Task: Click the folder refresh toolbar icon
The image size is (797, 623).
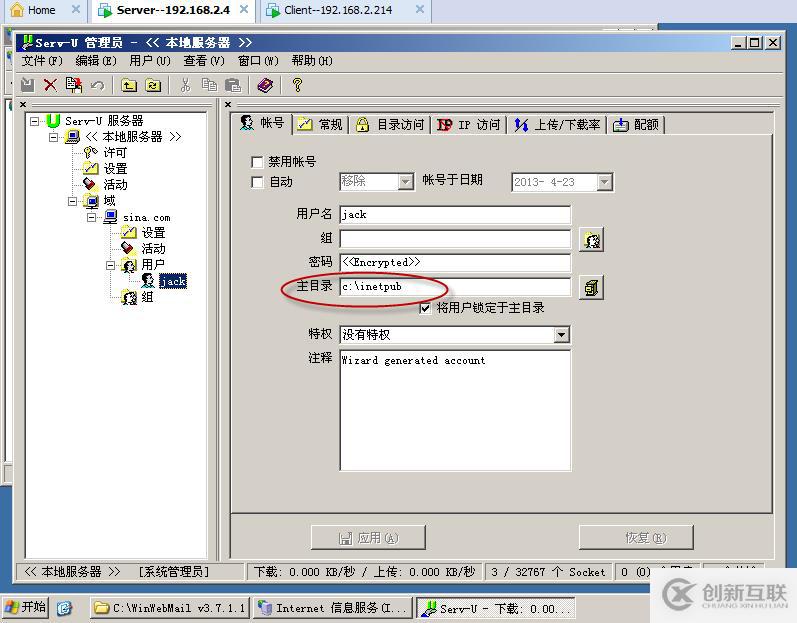Action: pos(153,85)
